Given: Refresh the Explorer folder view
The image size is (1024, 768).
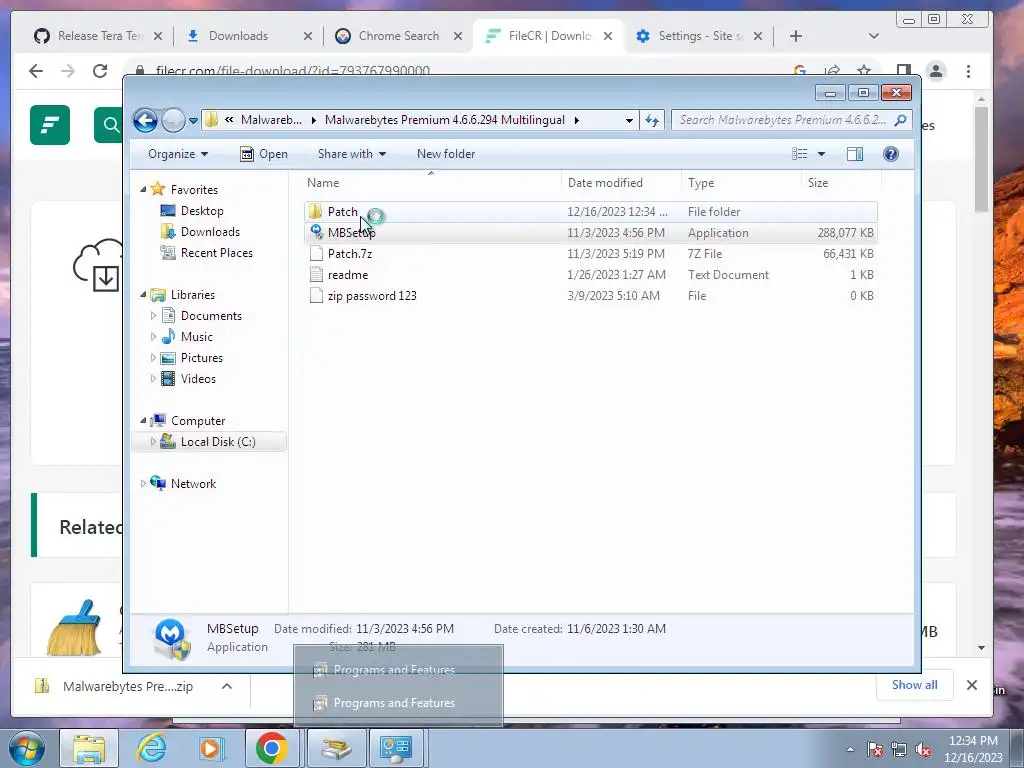Looking at the screenshot, I should click(x=652, y=120).
